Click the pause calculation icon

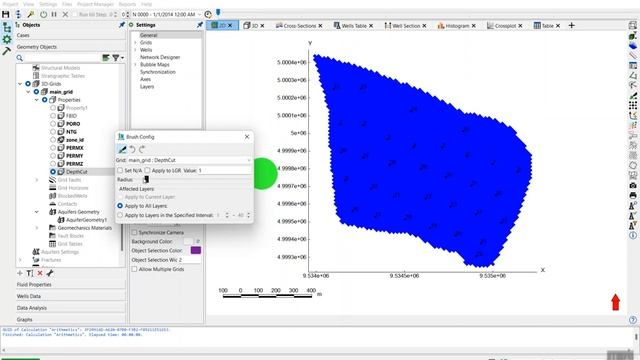coord(54,14)
